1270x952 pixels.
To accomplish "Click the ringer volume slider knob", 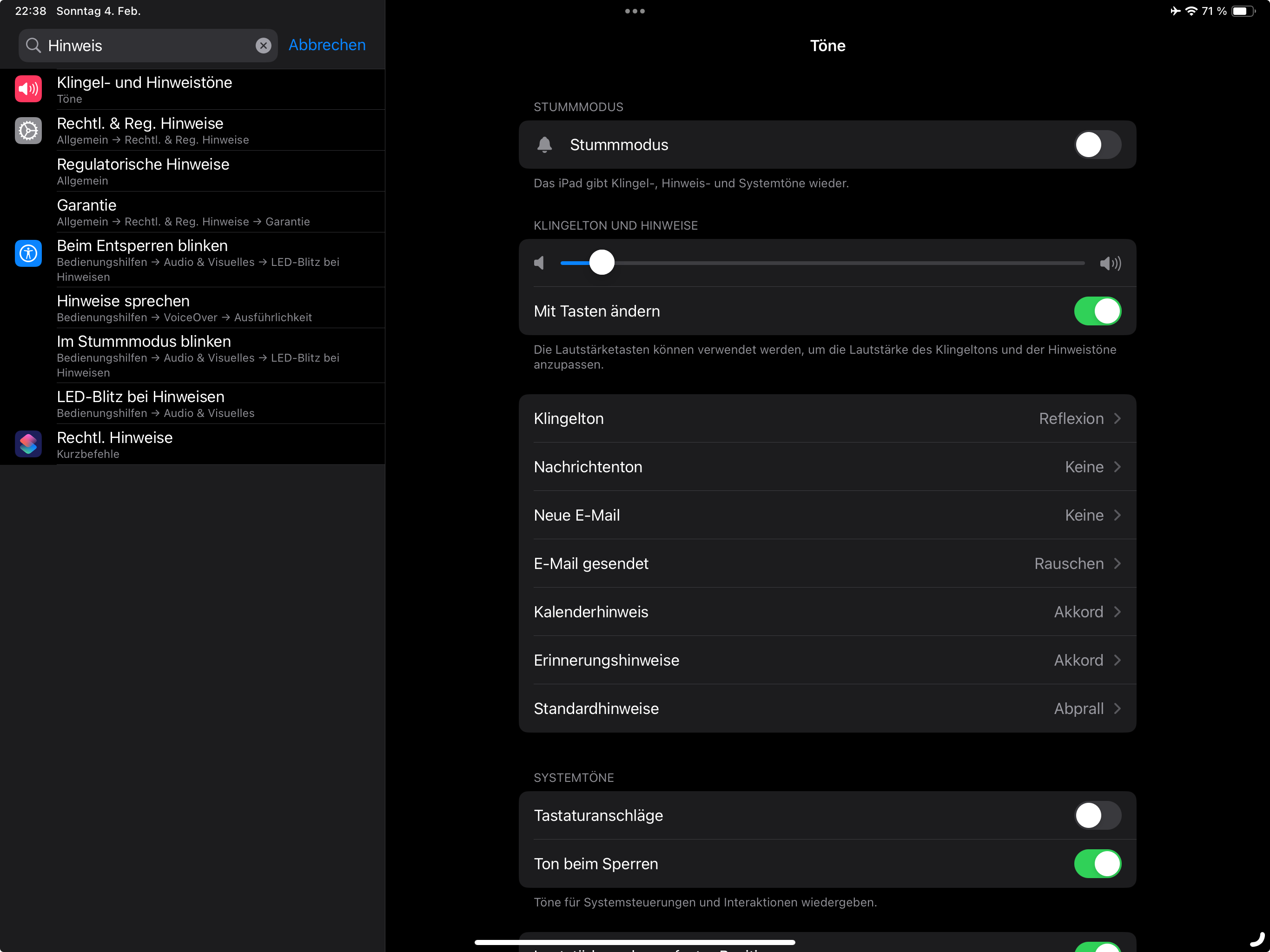I will (602, 263).
